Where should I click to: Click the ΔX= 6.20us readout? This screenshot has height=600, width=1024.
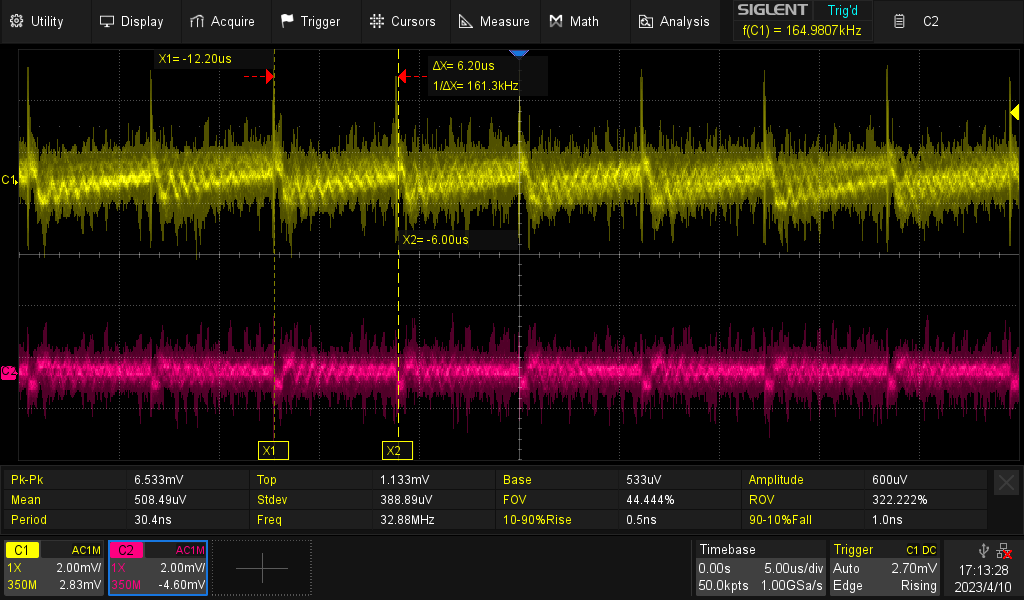(464, 66)
